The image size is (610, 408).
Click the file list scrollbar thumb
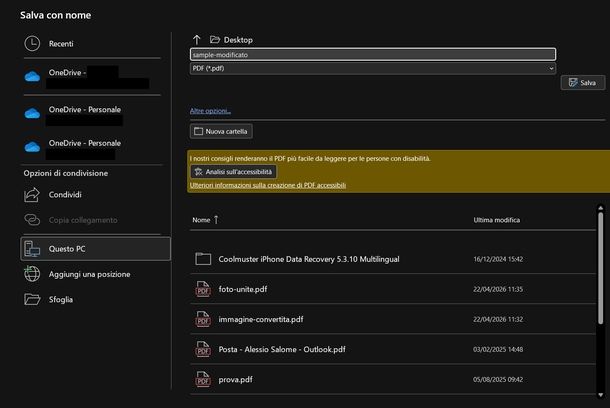(601, 268)
